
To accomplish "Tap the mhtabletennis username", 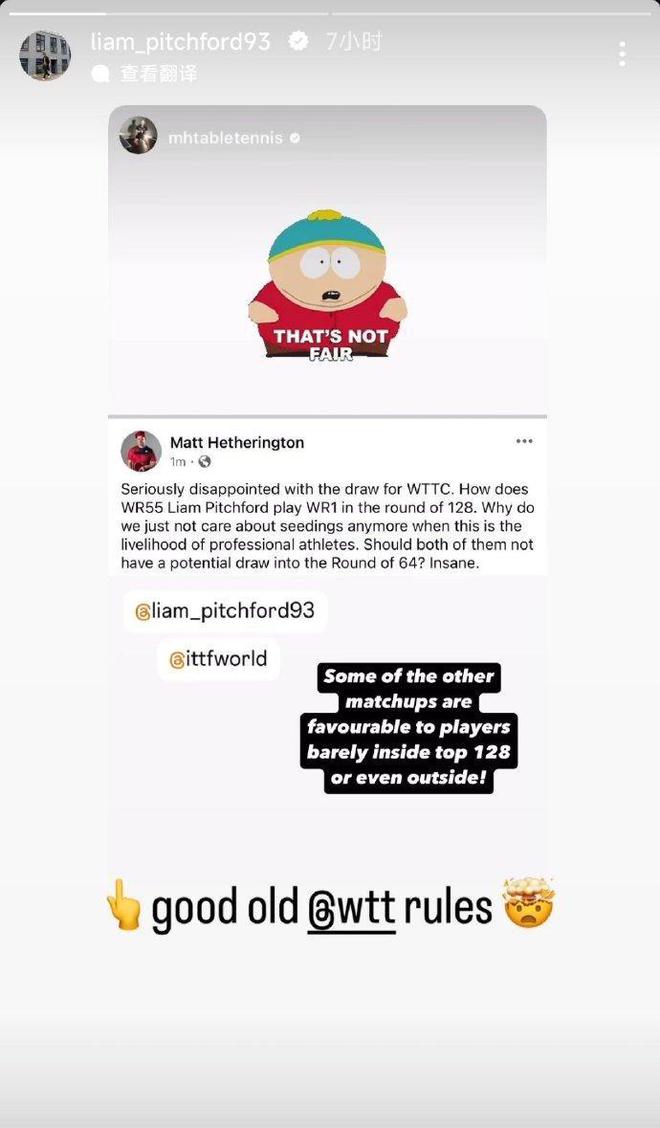I will pos(225,137).
